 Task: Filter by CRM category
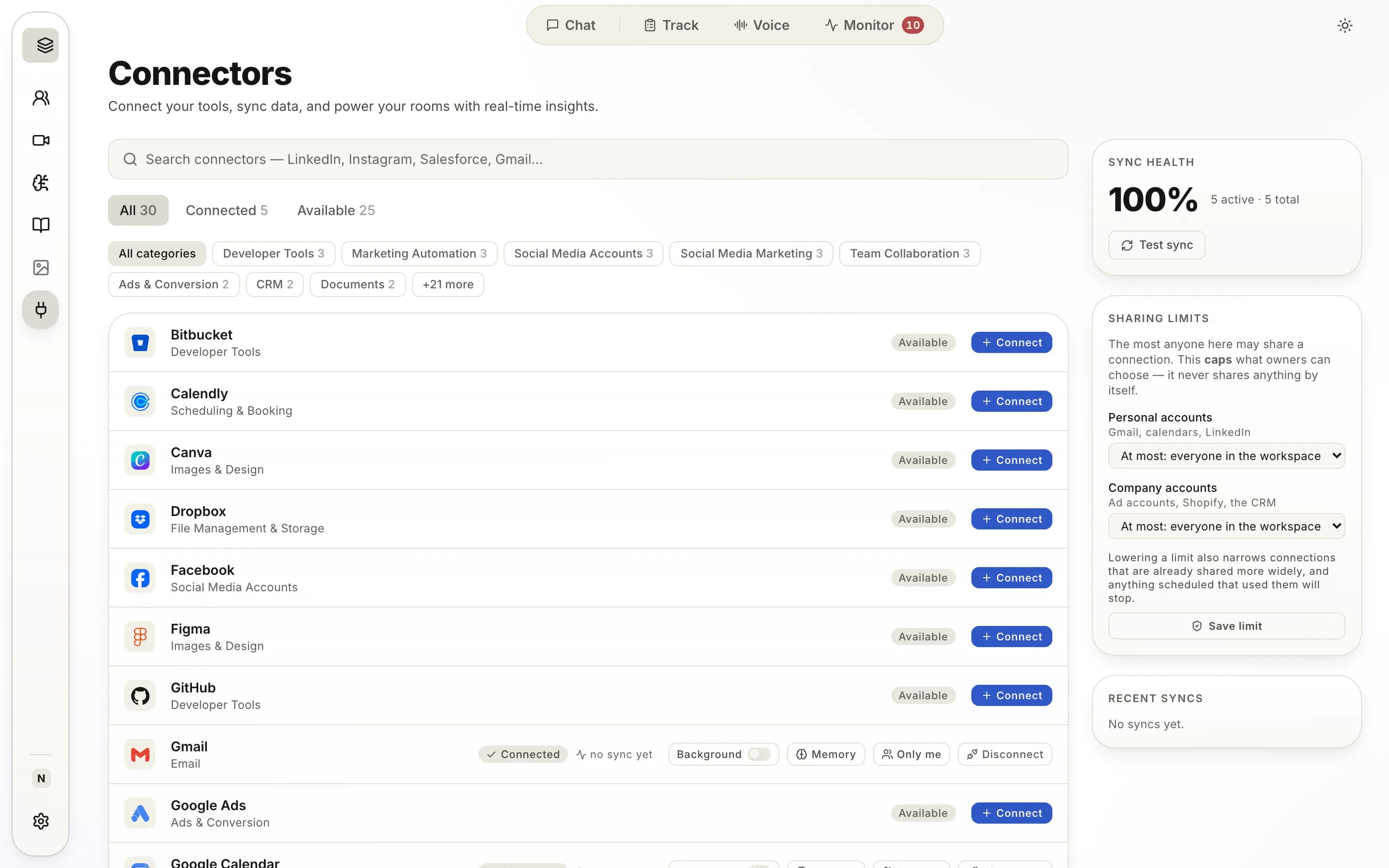274,284
